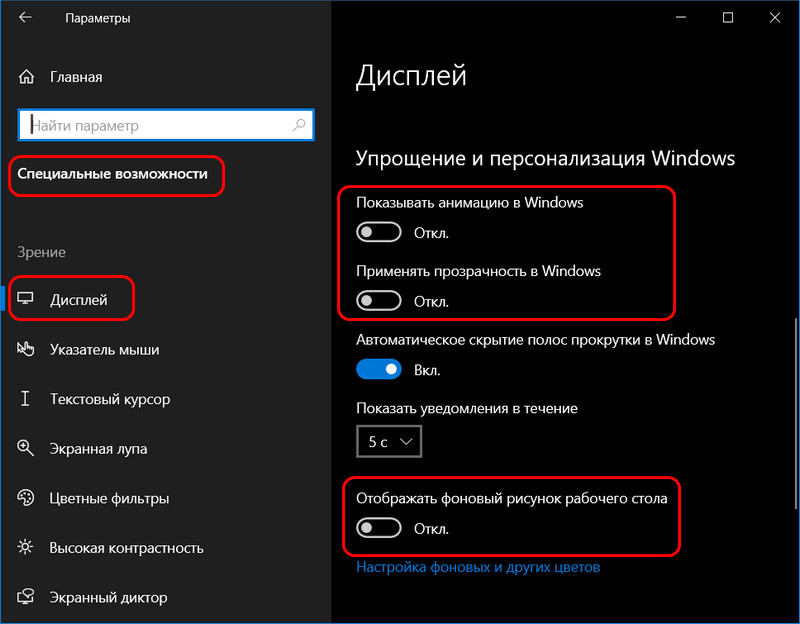Disable automatic scrollbar hiding toggle
The width and height of the screenshot is (800, 624).
tap(379, 369)
